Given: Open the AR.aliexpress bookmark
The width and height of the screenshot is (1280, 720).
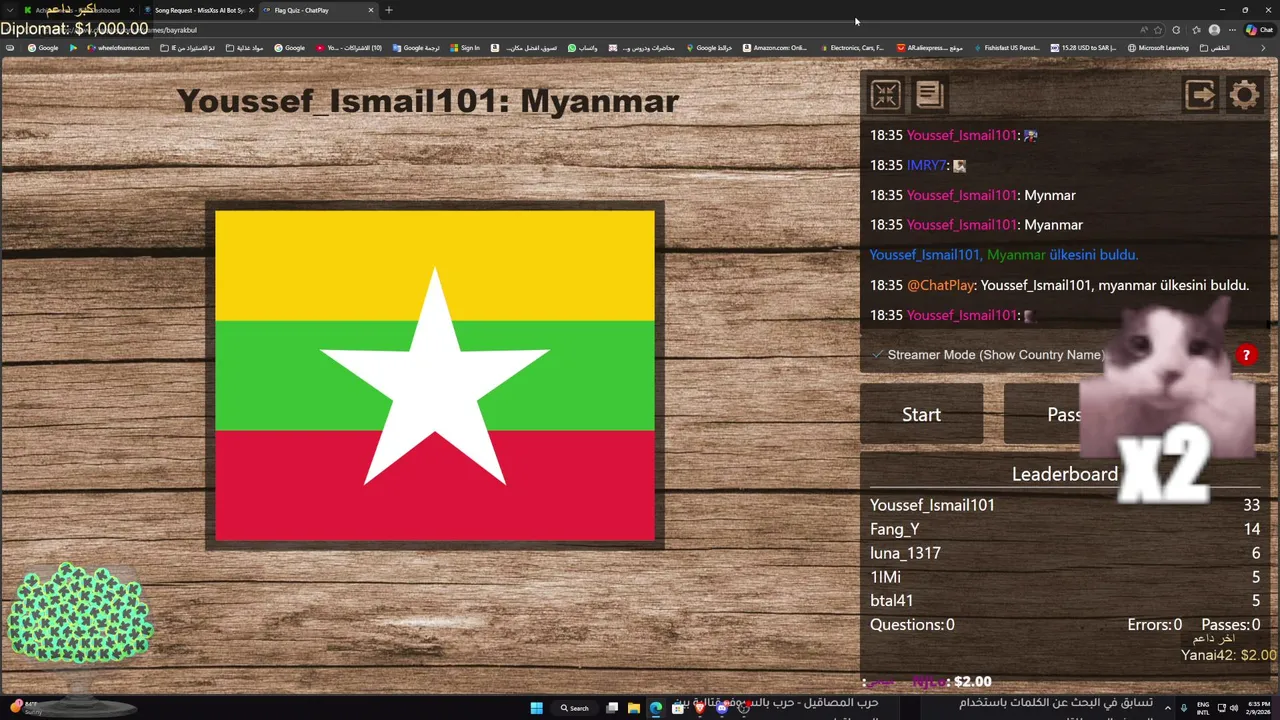Looking at the screenshot, I should [x=930, y=48].
